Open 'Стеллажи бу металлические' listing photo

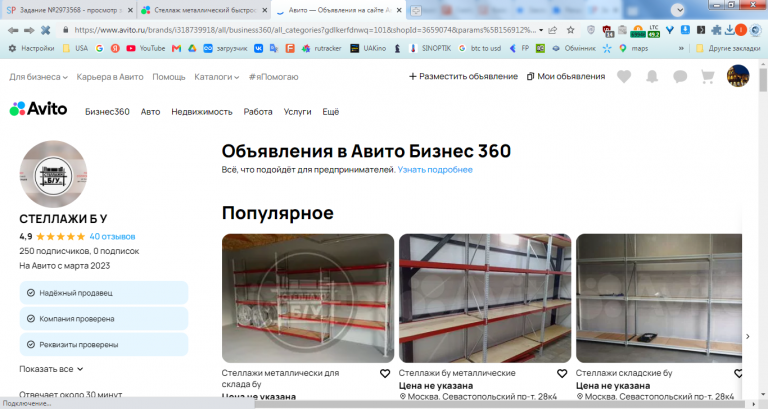point(485,298)
